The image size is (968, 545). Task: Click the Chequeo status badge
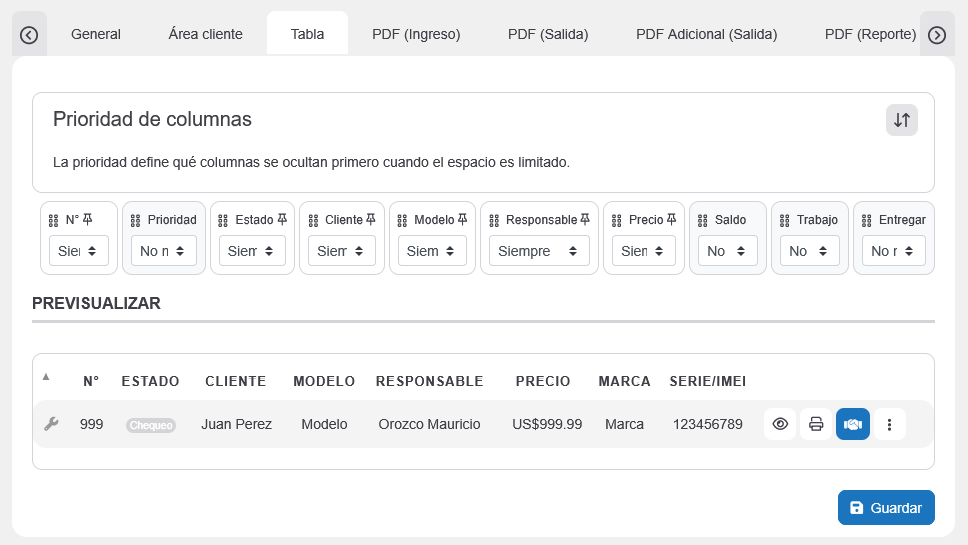(151, 425)
